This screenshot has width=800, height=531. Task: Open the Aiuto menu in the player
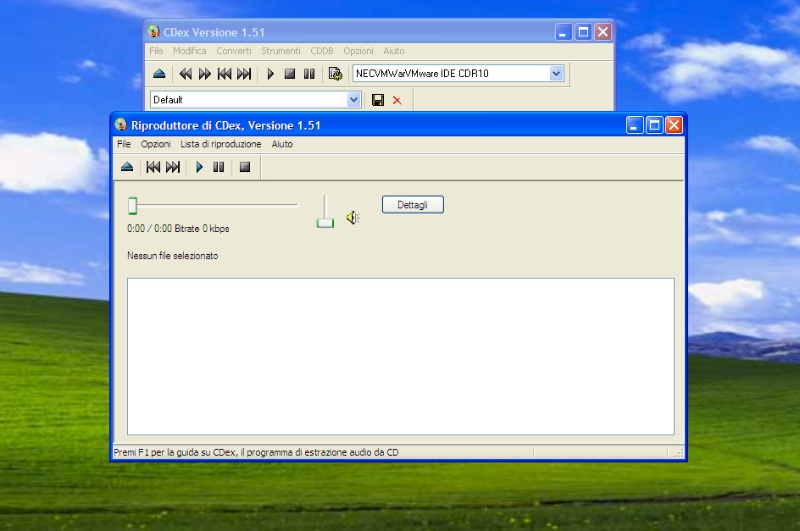point(282,144)
